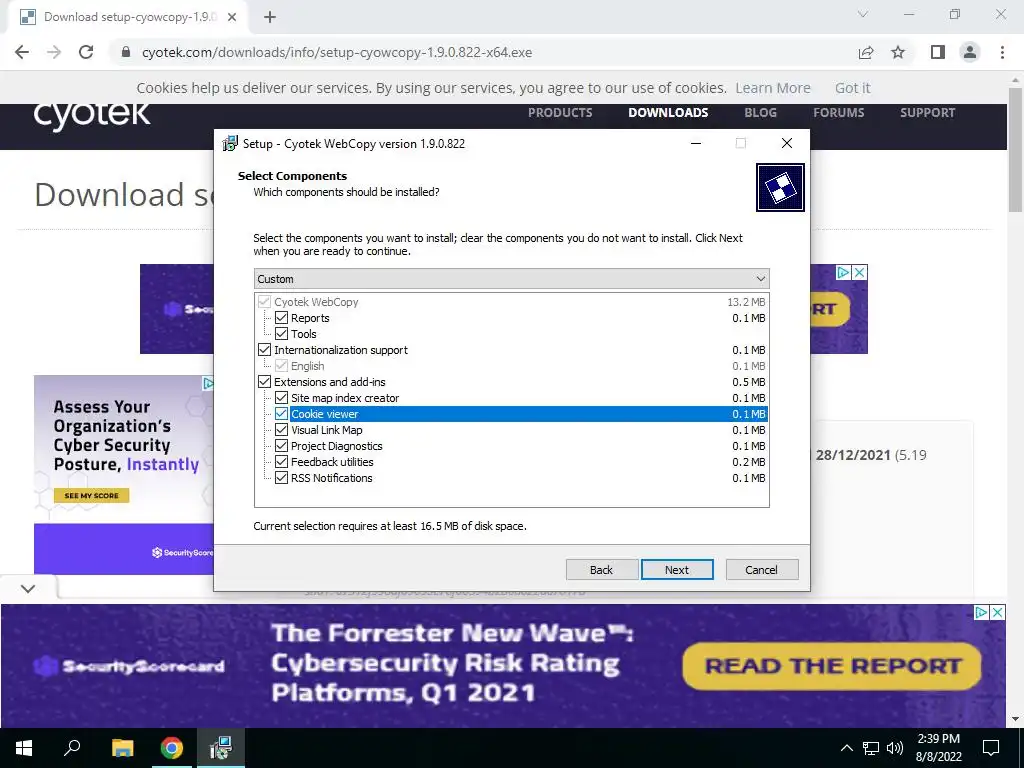Uncheck the Tools component
The height and width of the screenshot is (768, 1024).
(281, 334)
